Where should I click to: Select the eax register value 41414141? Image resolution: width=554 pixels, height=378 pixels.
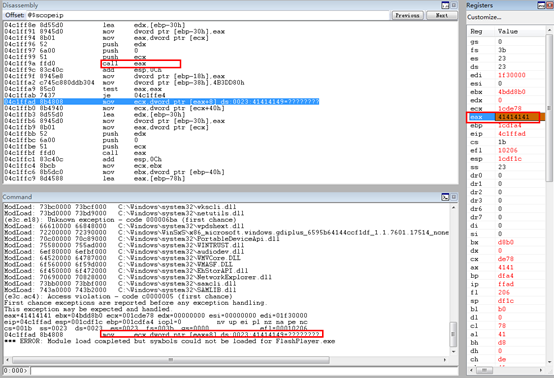pos(513,117)
